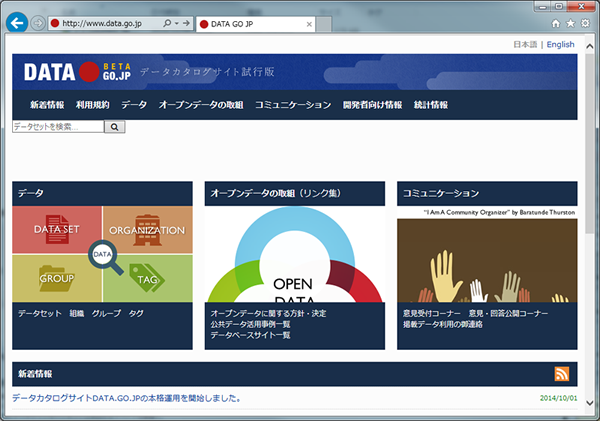The height and width of the screenshot is (421, 600).
Task: Open 開発者向け情報 menu item
Action: (372, 105)
